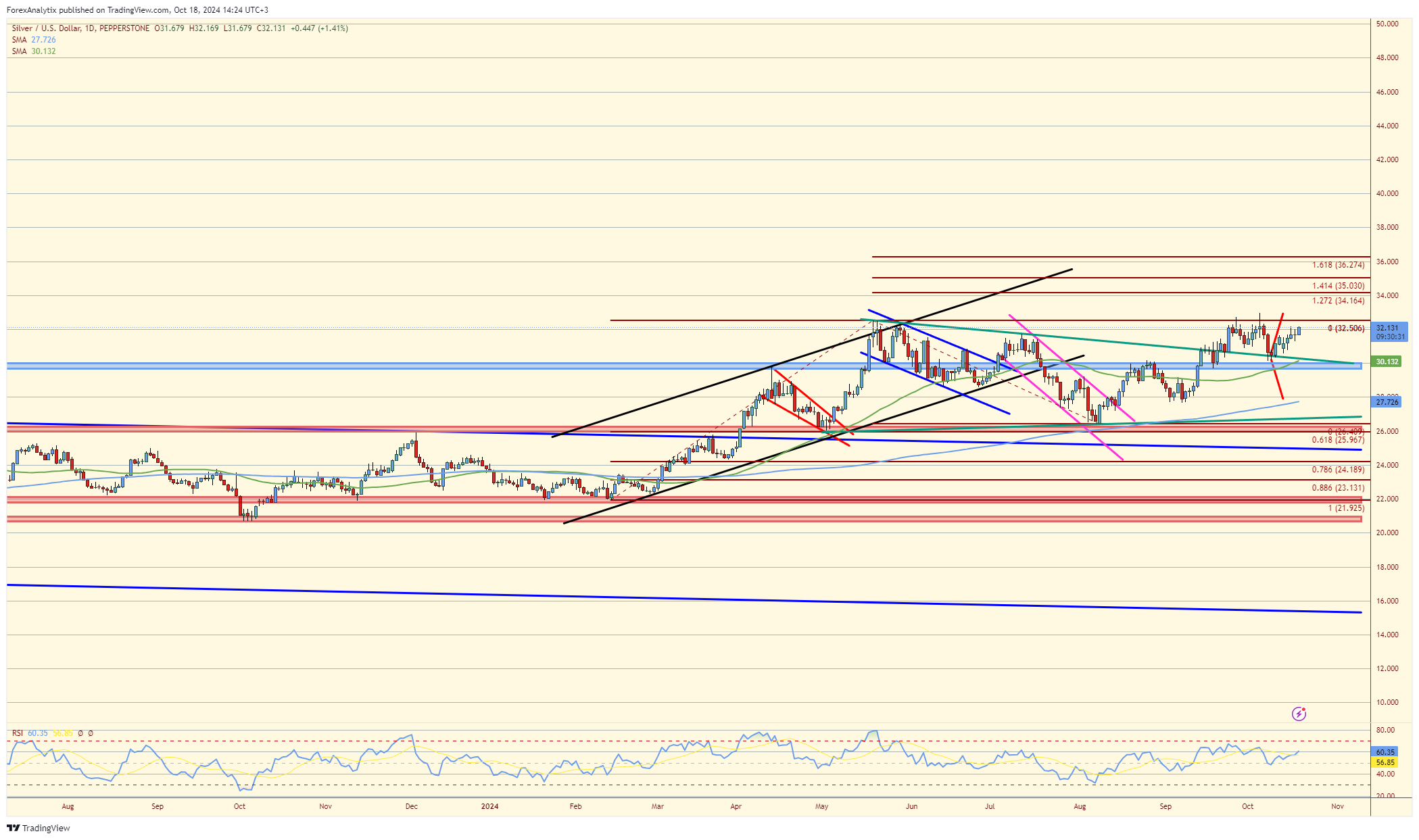Click the blue 27.726 SMA price tag
The width and height of the screenshot is (1419, 840).
1387,402
